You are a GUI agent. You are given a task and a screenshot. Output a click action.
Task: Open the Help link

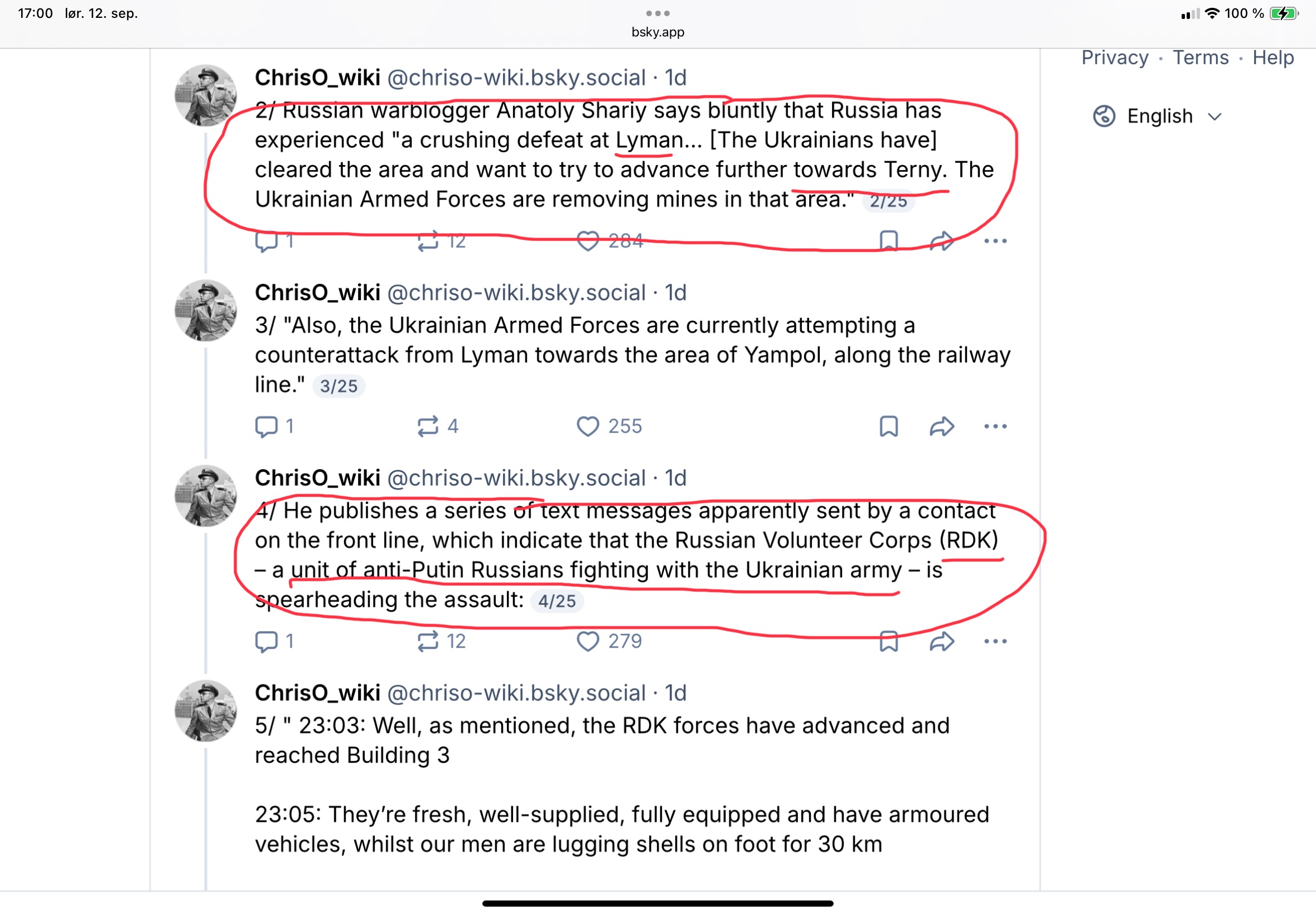point(1273,58)
